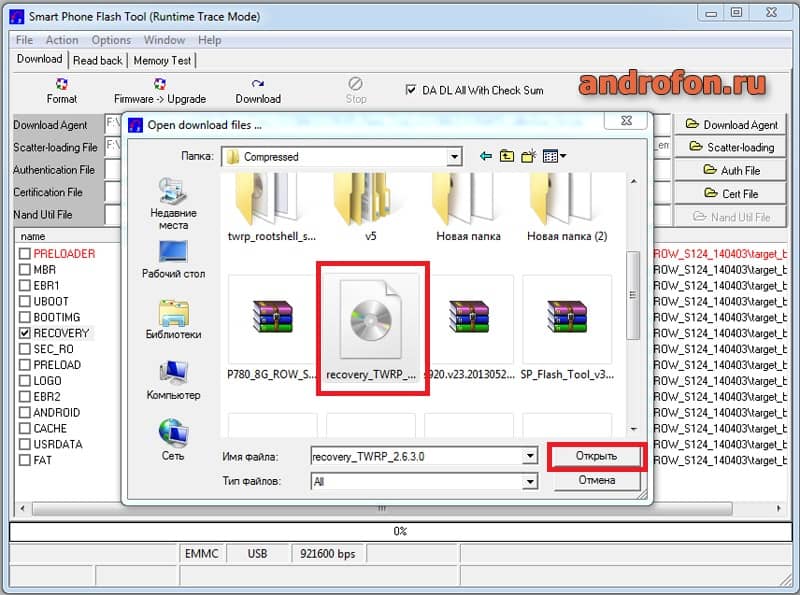Screen dimensions: 800x595
Task: Select the v5 folder
Action: pyautogui.click(x=370, y=207)
